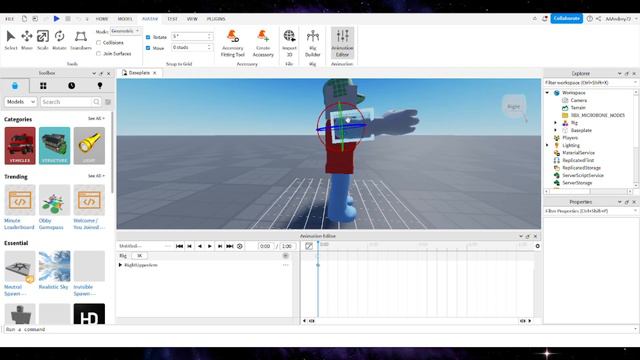Open the FILE menu
The width and height of the screenshot is (640, 360).
(9, 19)
